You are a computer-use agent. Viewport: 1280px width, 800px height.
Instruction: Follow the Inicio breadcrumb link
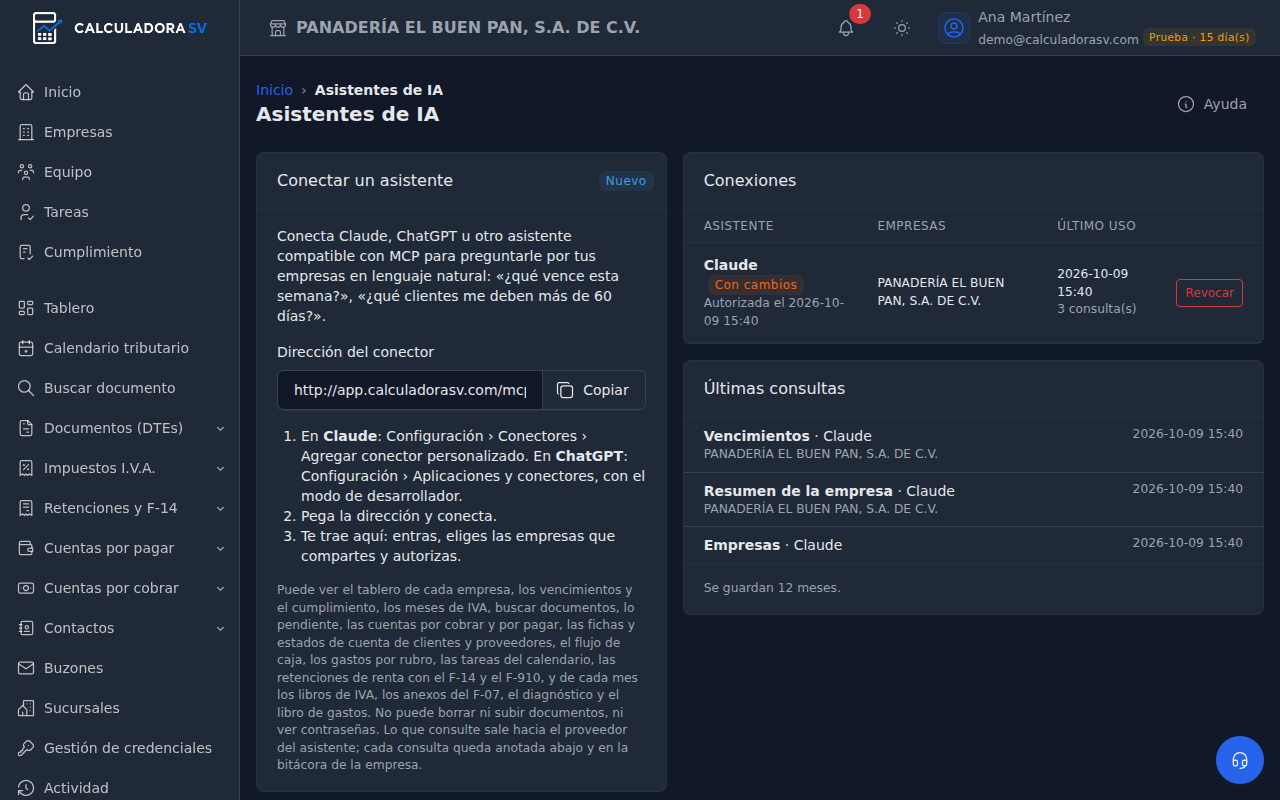(x=274, y=90)
